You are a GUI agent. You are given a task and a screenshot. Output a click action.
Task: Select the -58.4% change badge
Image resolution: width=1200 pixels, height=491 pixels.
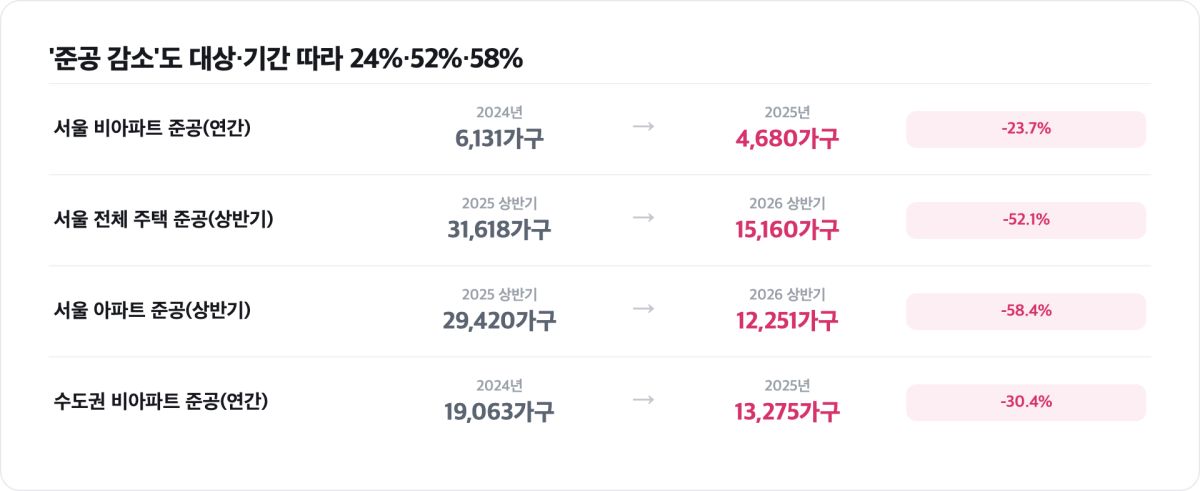point(1026,311)
